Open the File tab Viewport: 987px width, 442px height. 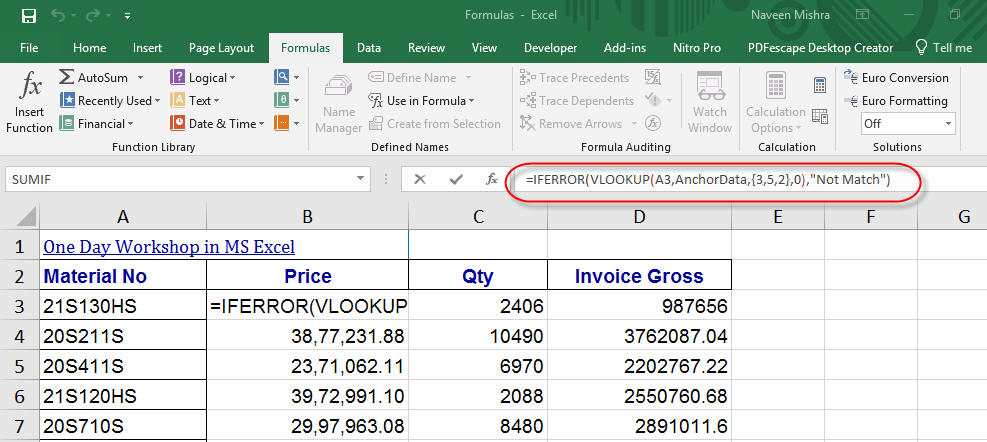(29, 48)
